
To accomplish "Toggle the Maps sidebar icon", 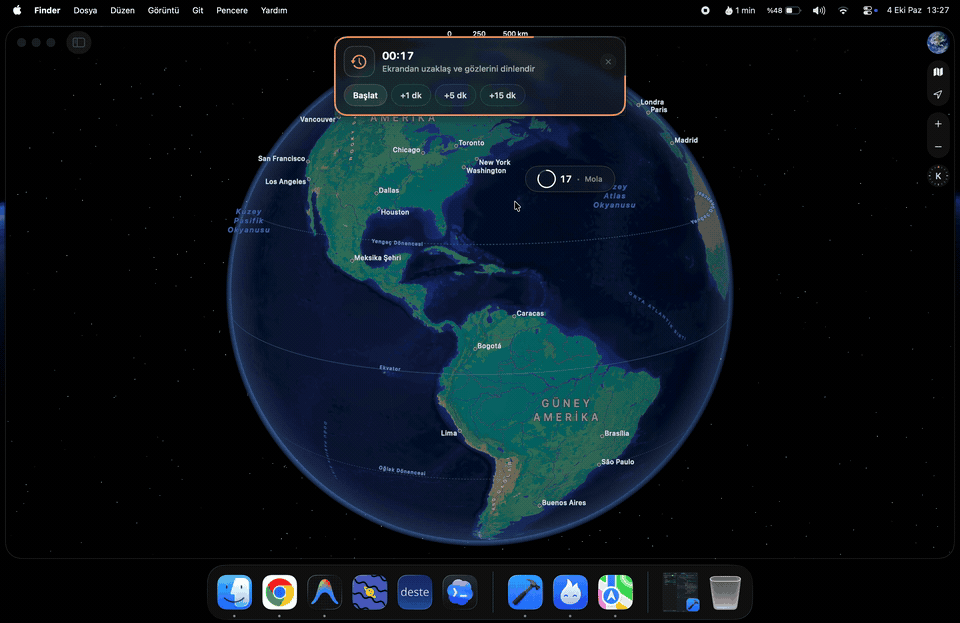I will [79, 42].
